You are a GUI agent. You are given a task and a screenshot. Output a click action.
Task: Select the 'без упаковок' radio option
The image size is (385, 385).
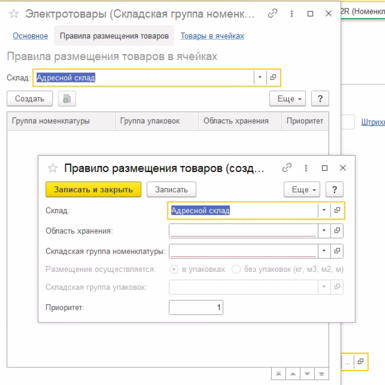(x=236, y=269)
